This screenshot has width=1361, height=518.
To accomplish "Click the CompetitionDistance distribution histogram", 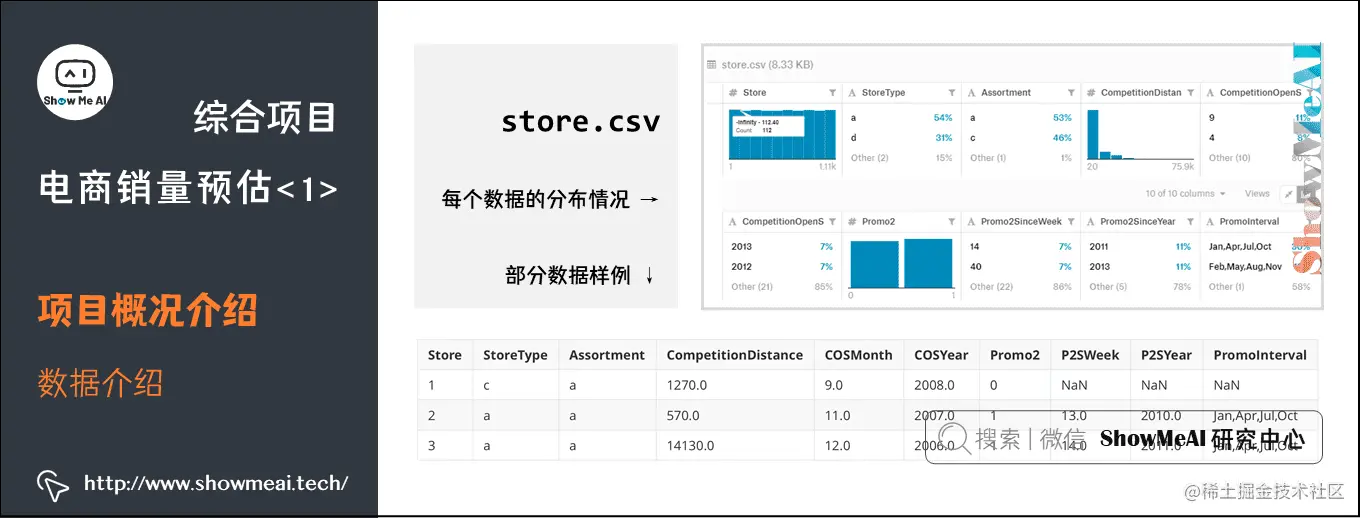I will coord(1140,134).
